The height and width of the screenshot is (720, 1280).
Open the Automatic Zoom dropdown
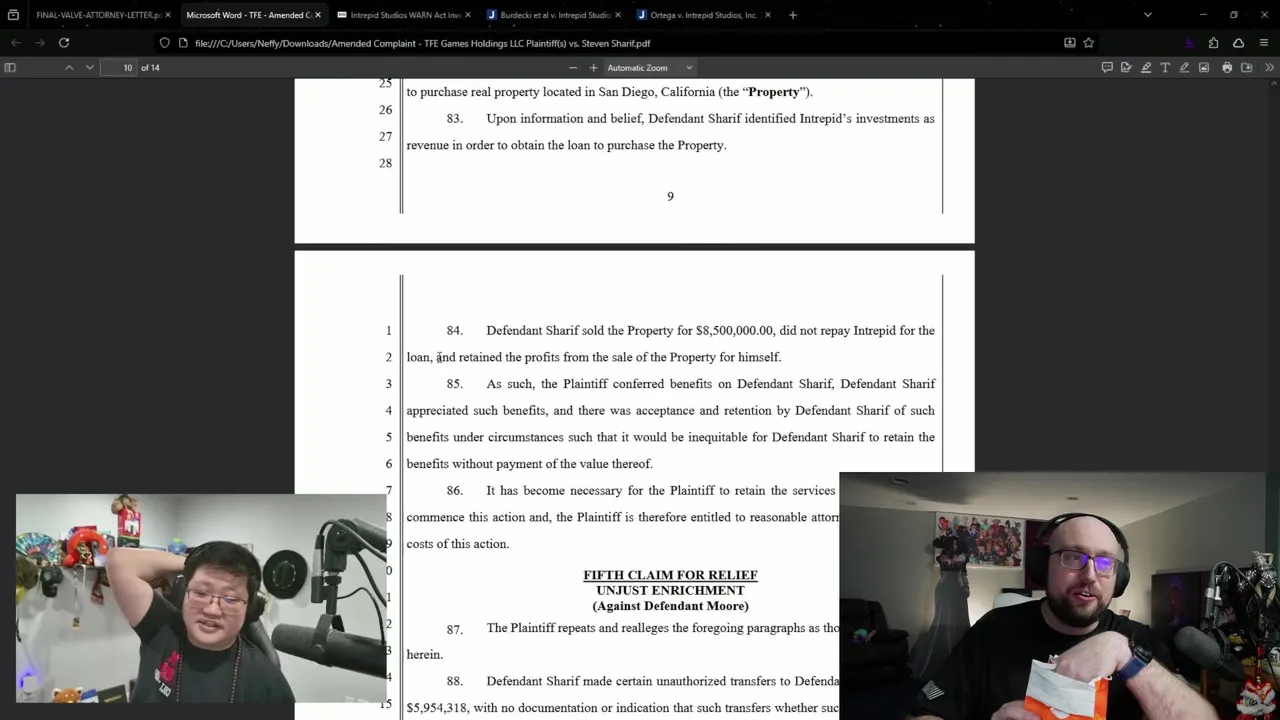[x=650, y=68]
